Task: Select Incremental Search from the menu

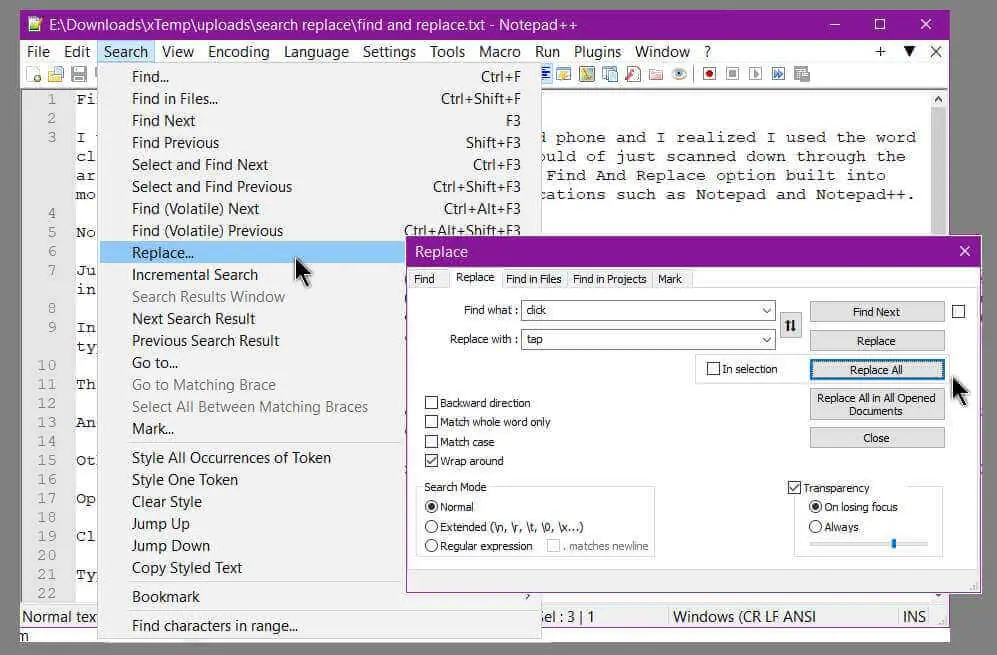Action: [x=252, y=275]
